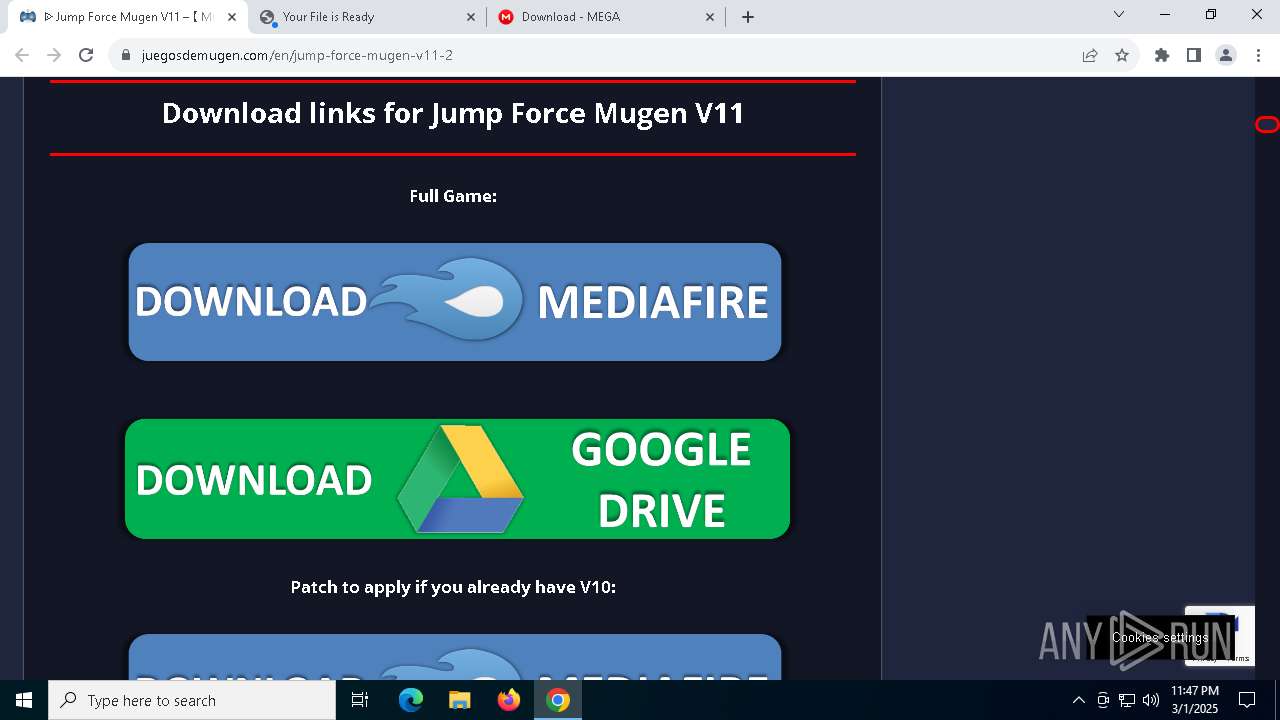Open the Chrome profile avatar

(1226, 55)
